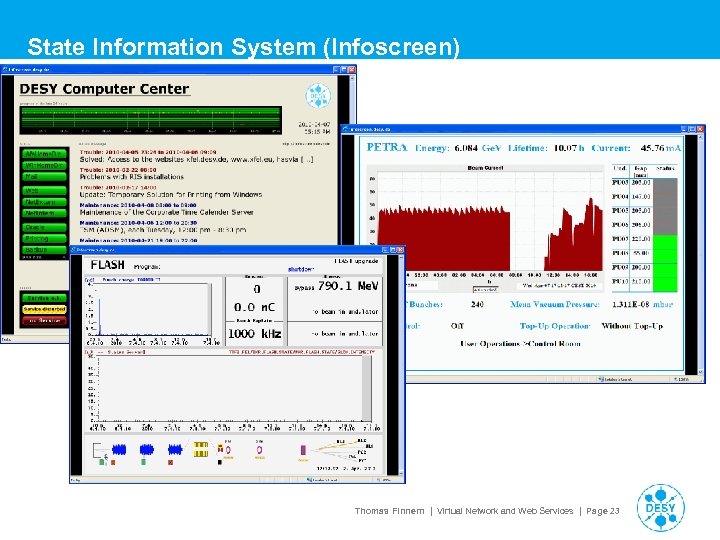Click the green service-history timeline graph
The height and width of the screenshot is (540, 720).
[151, 120]
